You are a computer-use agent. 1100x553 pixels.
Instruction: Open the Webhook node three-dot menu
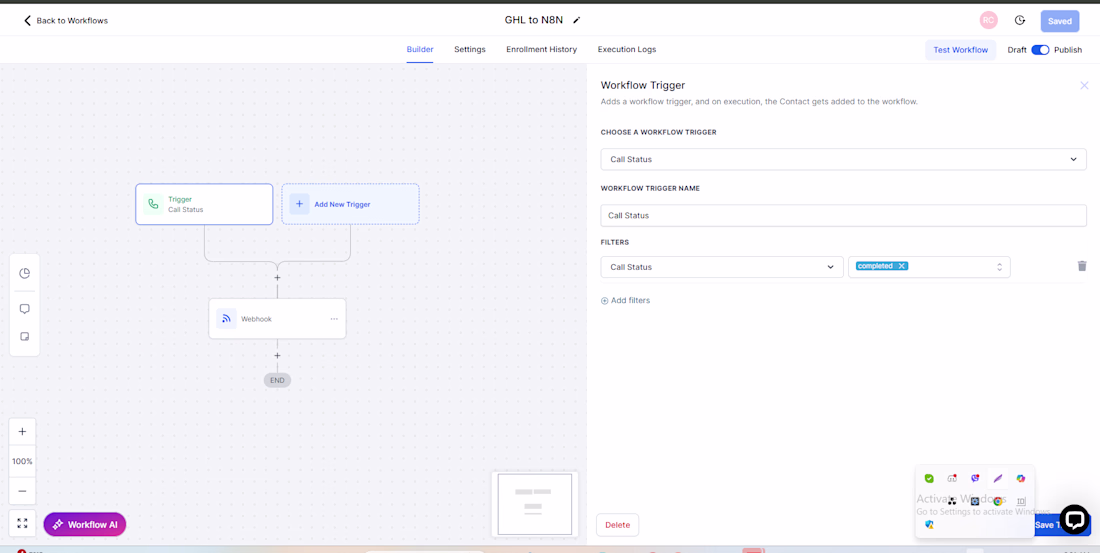click(334, 319)
